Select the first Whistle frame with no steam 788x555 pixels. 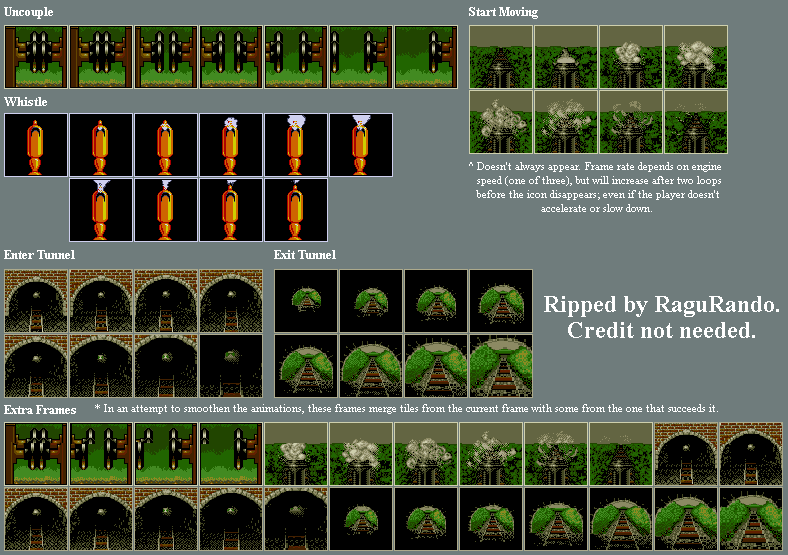(36, 145)
